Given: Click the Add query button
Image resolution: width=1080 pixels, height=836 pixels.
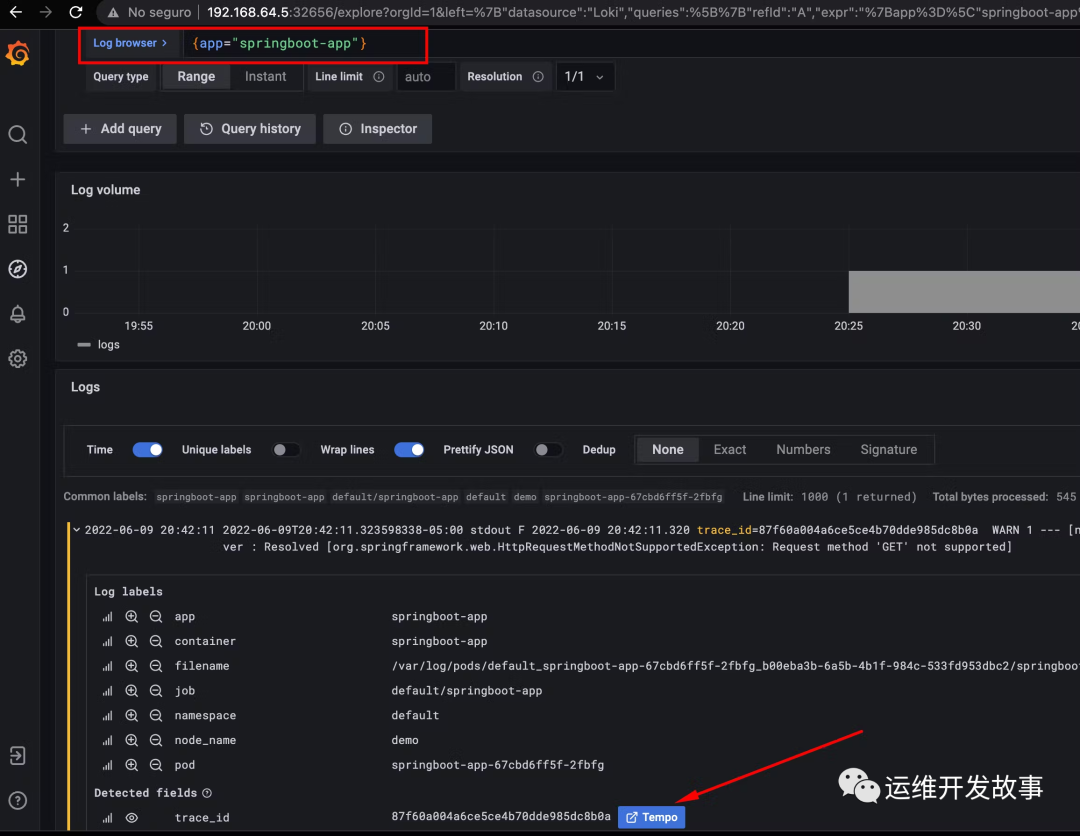Looking at the screenshot, I should 121,129.
